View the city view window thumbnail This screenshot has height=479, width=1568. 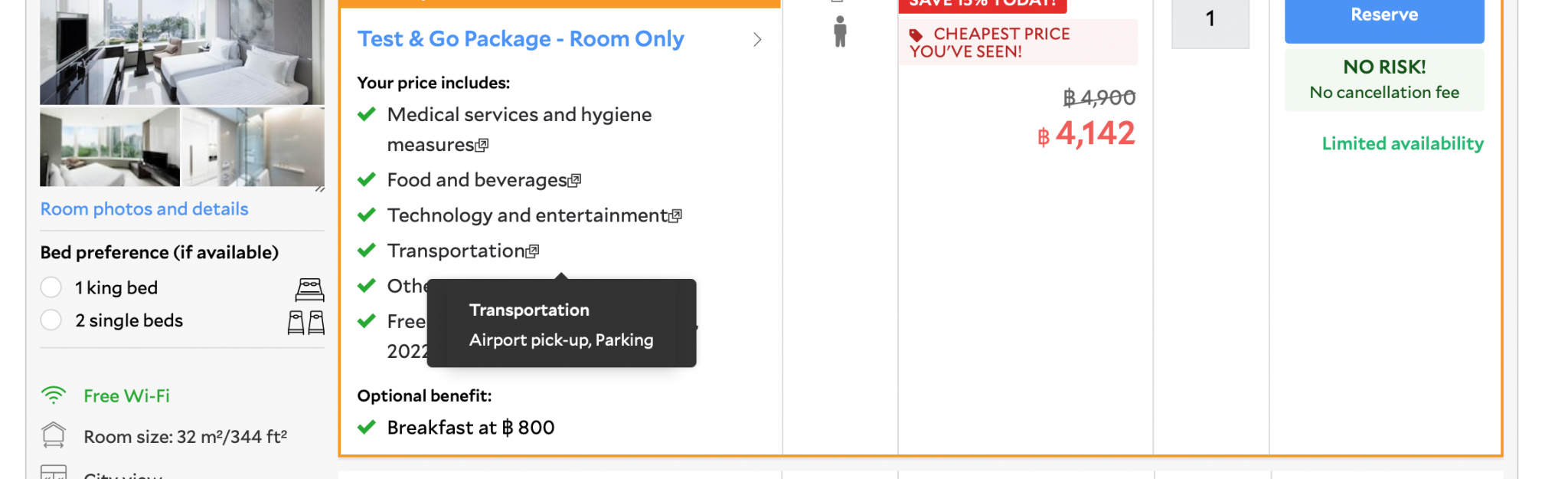(x=109, y=146)
